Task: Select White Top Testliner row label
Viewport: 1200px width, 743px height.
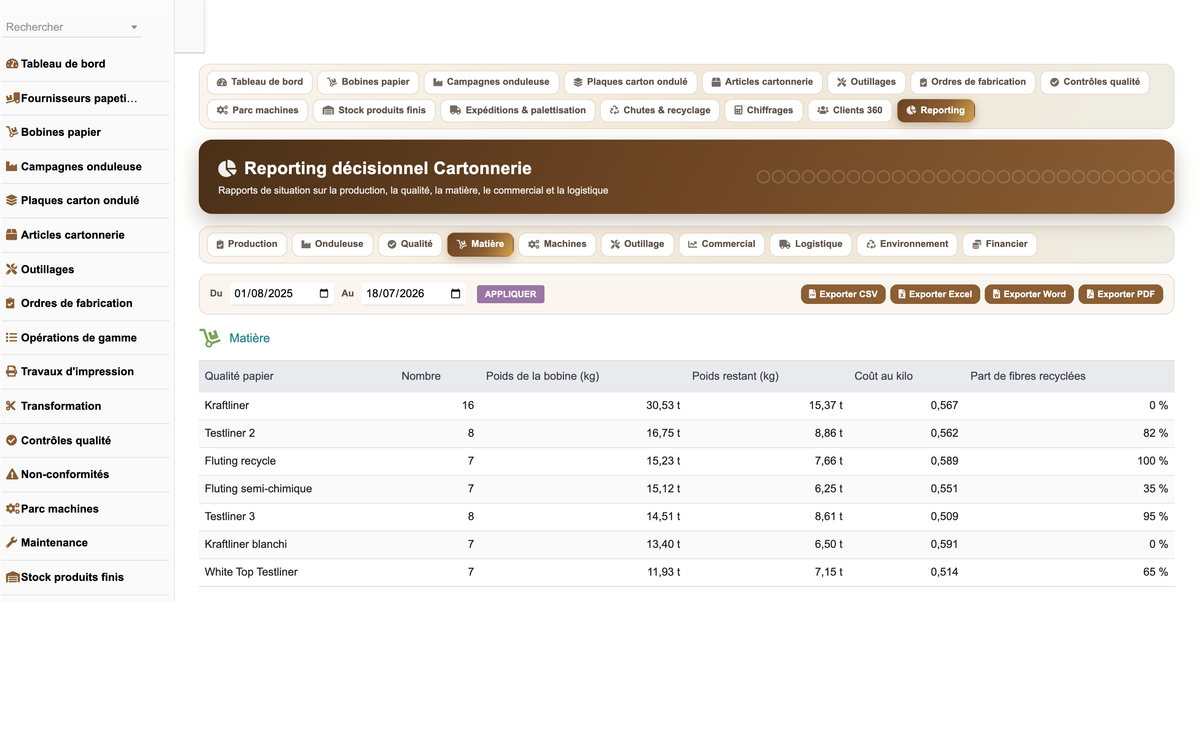Action: (251, 572)
